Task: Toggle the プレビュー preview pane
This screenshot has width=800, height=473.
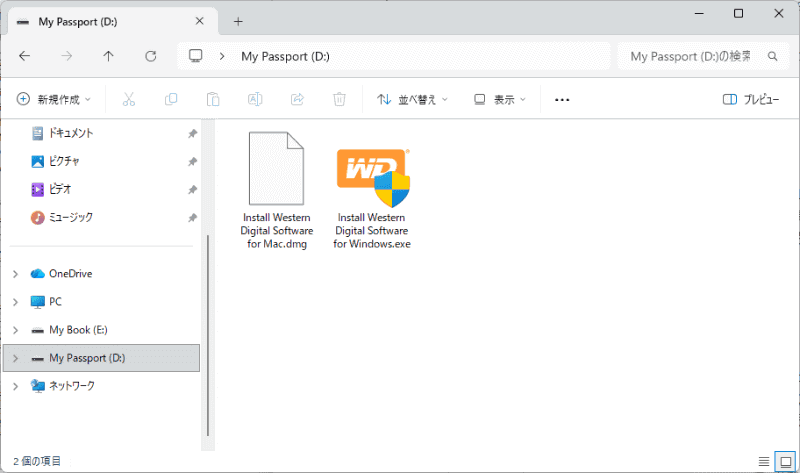Action: pyautogui.click(x=751, y=99)
